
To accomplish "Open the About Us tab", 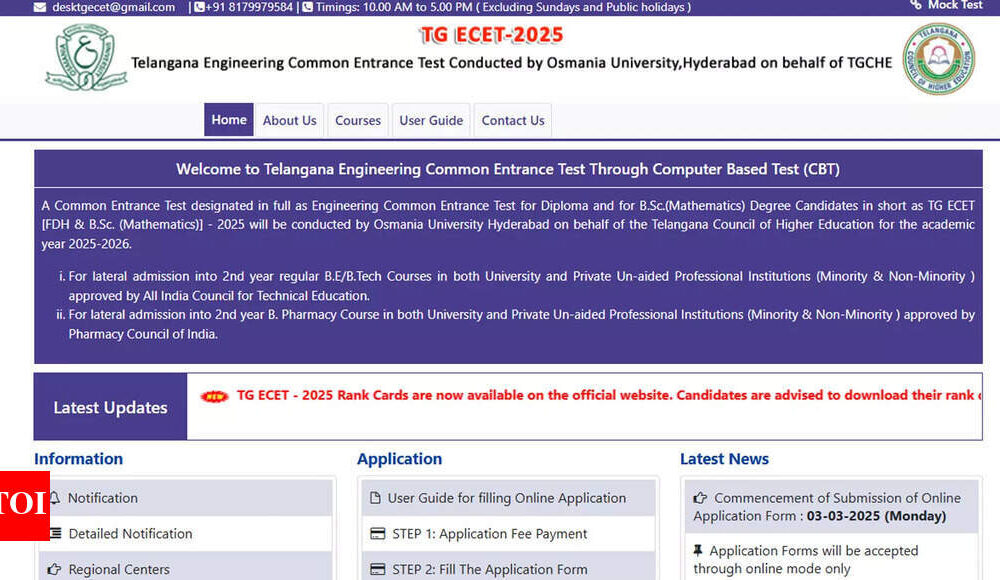I will pos(290,120).
